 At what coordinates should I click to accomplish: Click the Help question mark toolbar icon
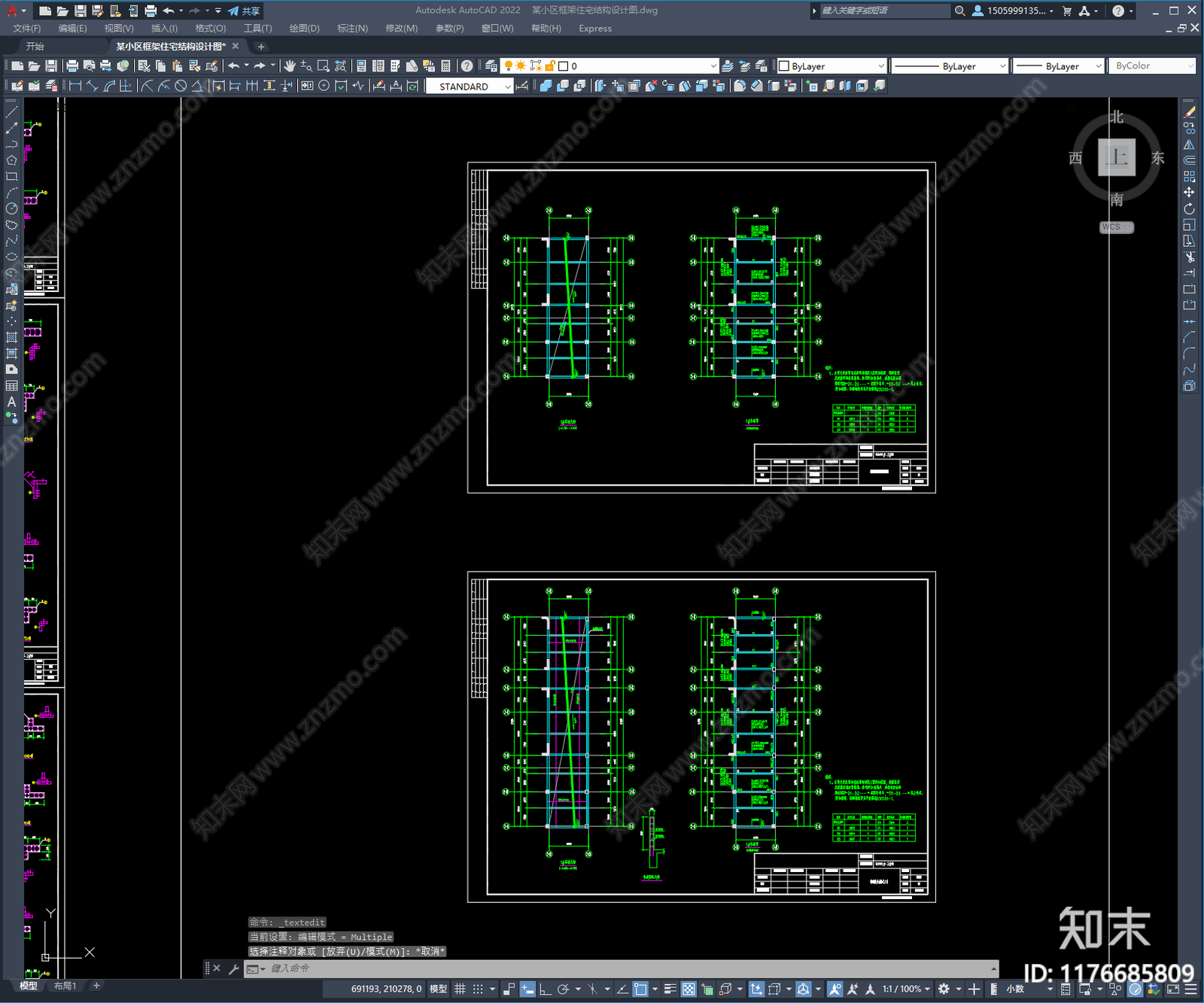tap(467, 66)
